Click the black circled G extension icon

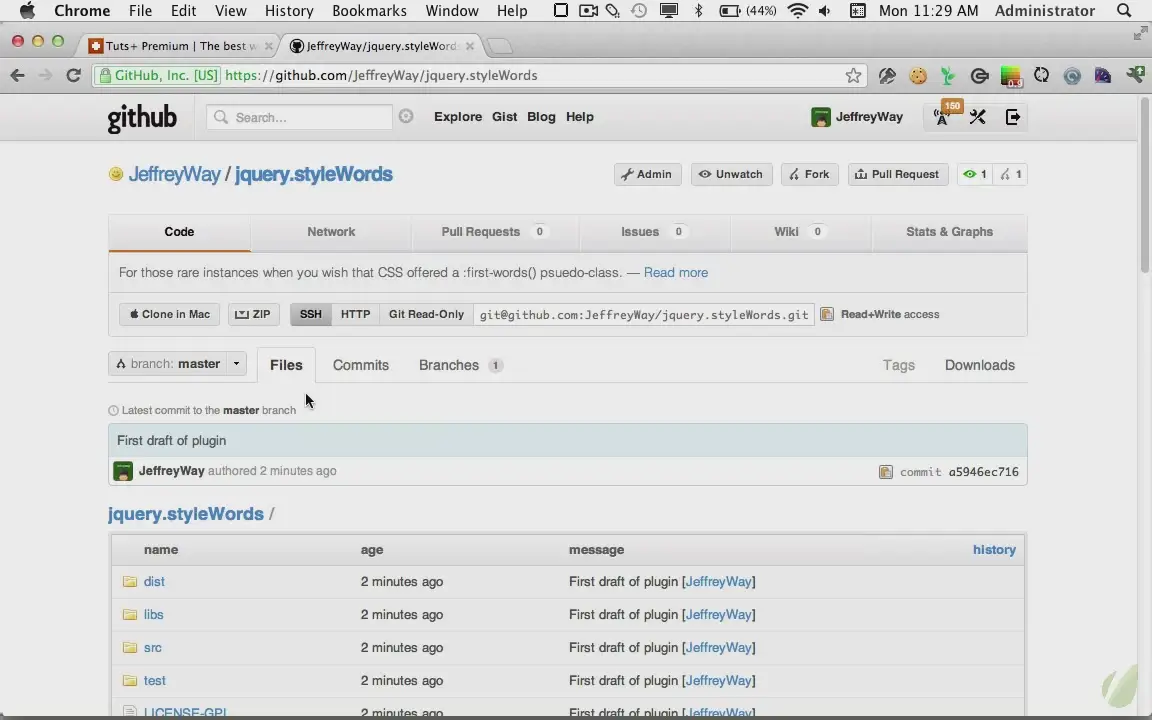979,75
